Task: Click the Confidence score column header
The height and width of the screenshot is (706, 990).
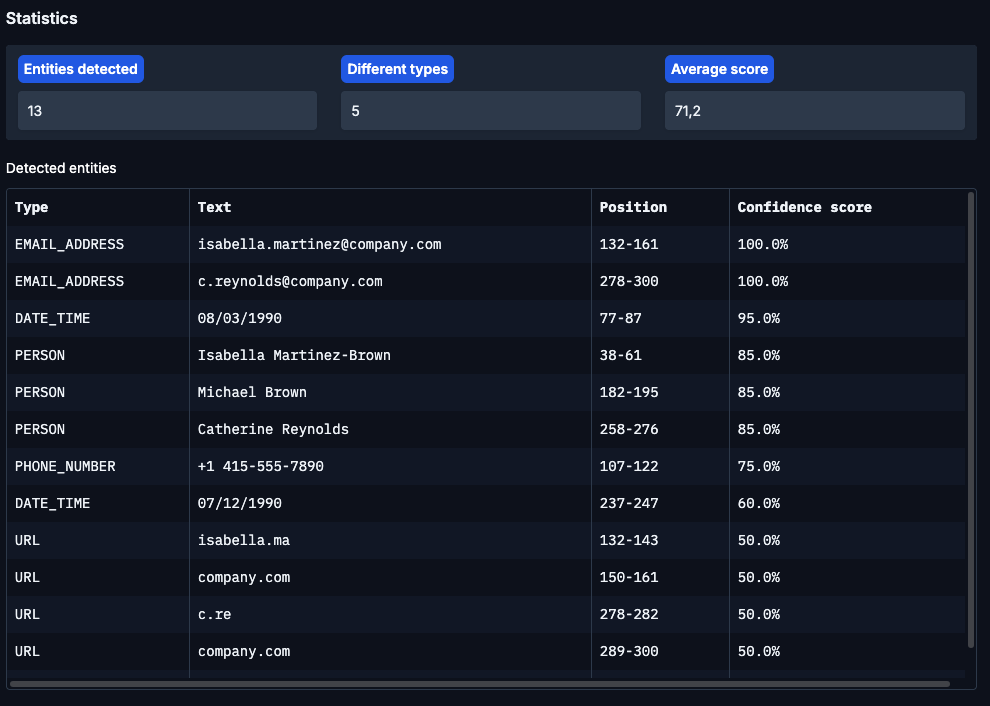Action: [804, 207]
